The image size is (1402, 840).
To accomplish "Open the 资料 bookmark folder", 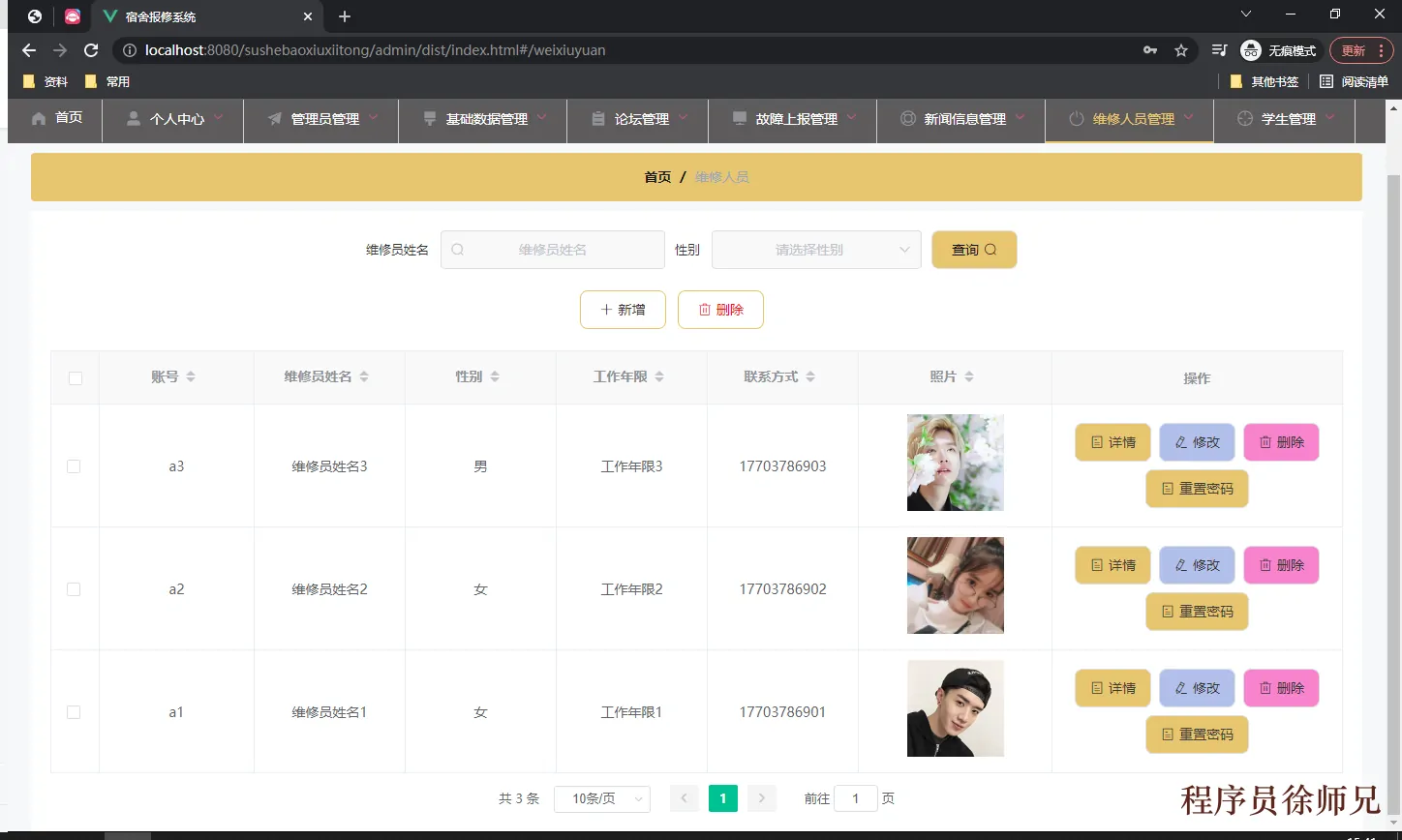I will (46, 81).
